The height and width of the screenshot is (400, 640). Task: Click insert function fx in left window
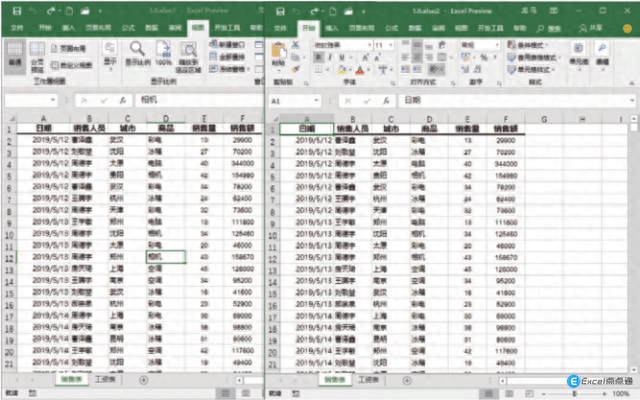122,100
